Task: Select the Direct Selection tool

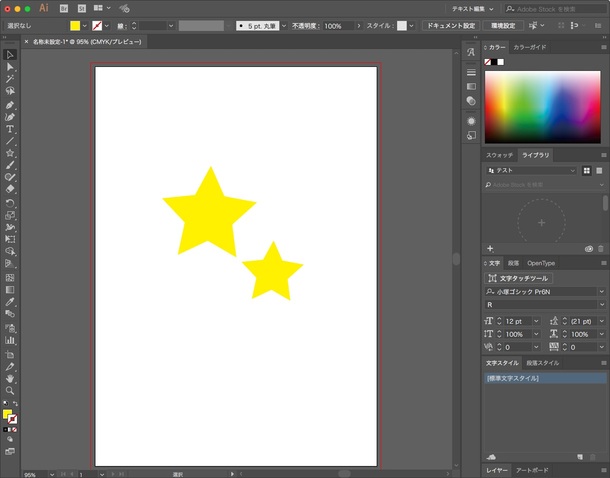Action: (10, 67)
